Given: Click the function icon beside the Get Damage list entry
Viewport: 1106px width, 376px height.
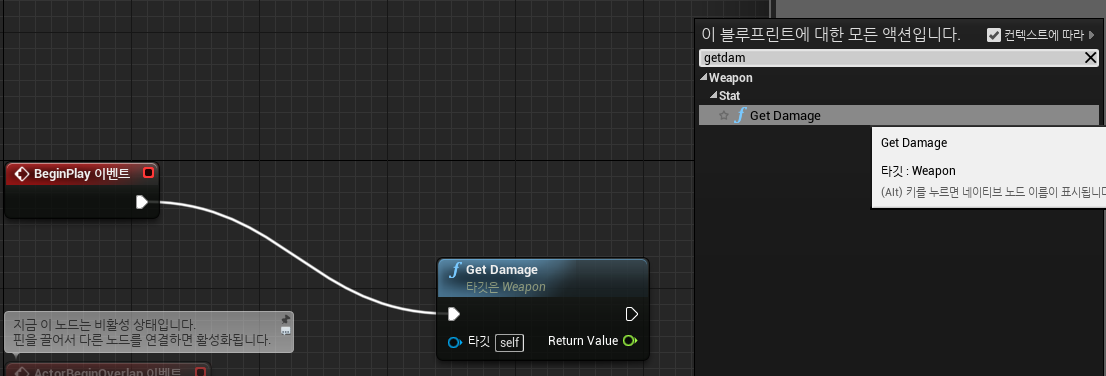Looking at the screenshot, I should click(739, 115).
